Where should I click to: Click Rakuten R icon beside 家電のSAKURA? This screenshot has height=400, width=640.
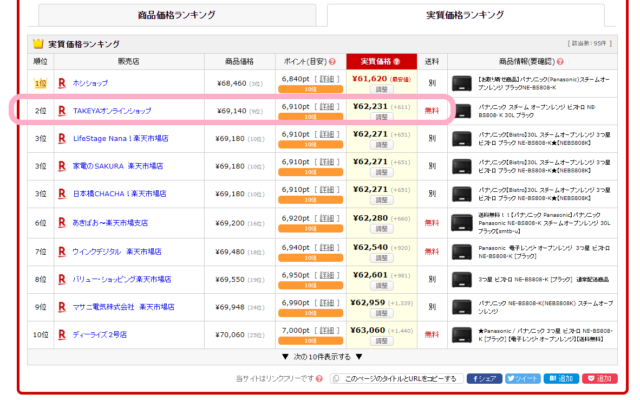62,167
